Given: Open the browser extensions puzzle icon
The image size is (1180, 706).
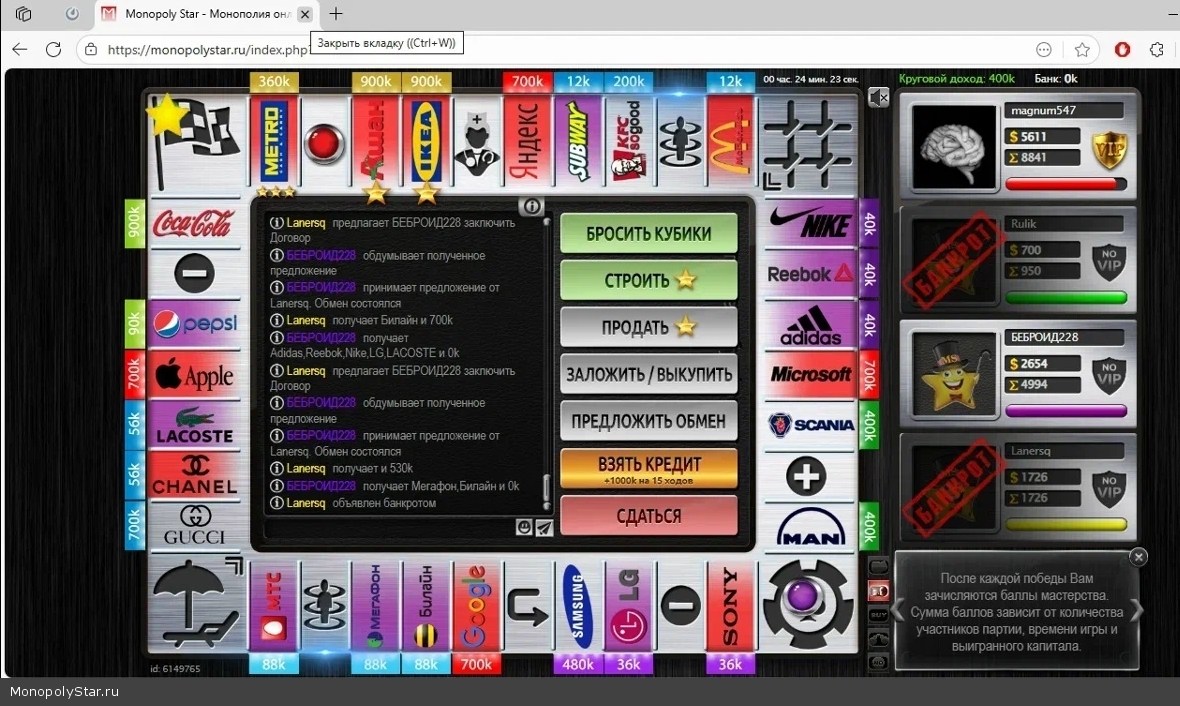Looking at the screenshot, I should pos(1157,50).
